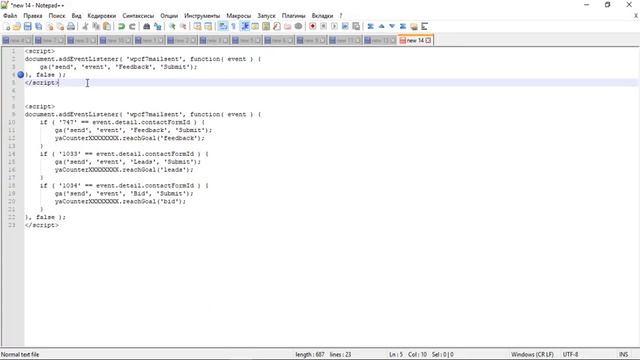
Task: Click blue up-arrow toolbar icon
Action: point(381,27)
